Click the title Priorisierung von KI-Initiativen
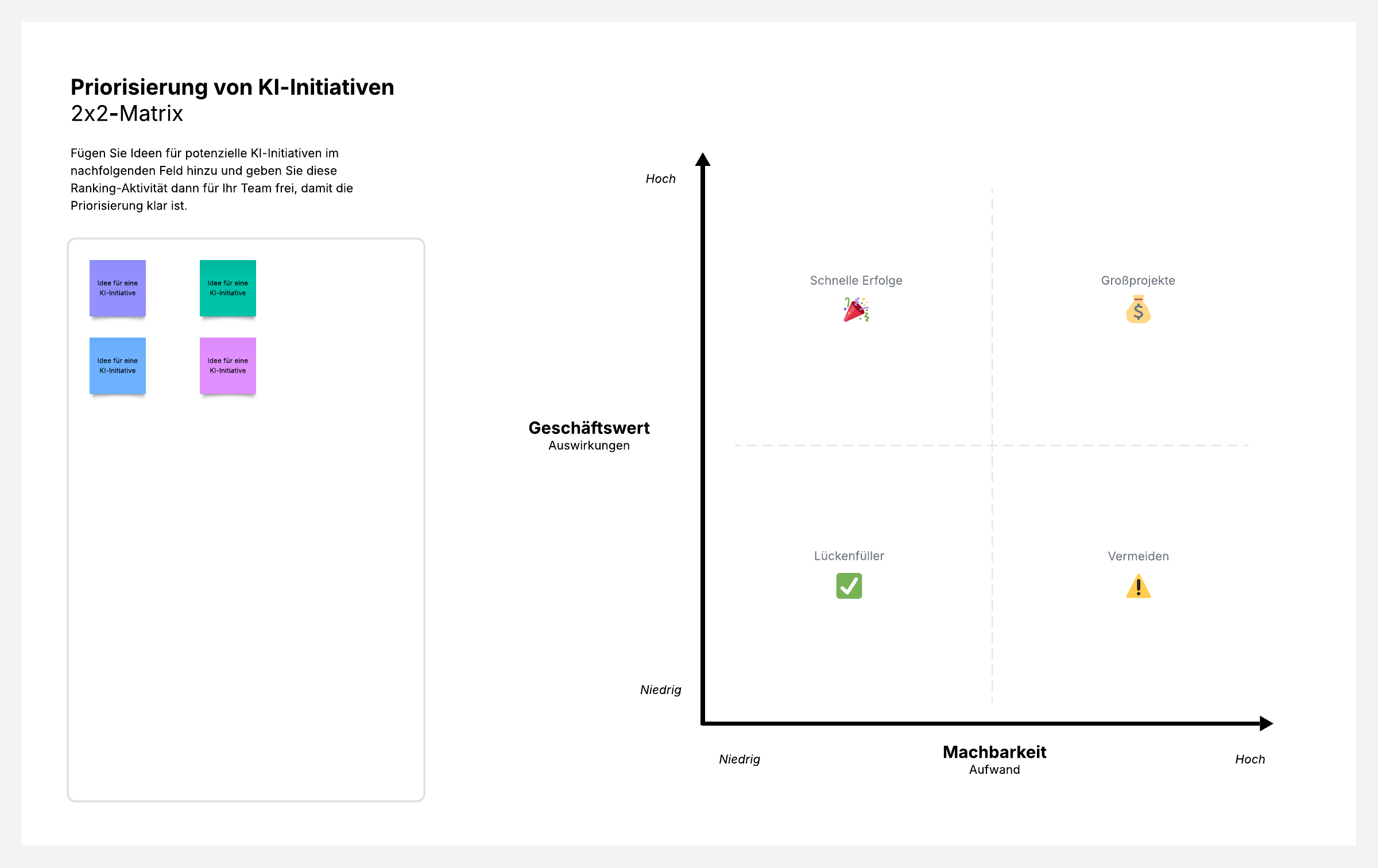 tap(232, 87)
